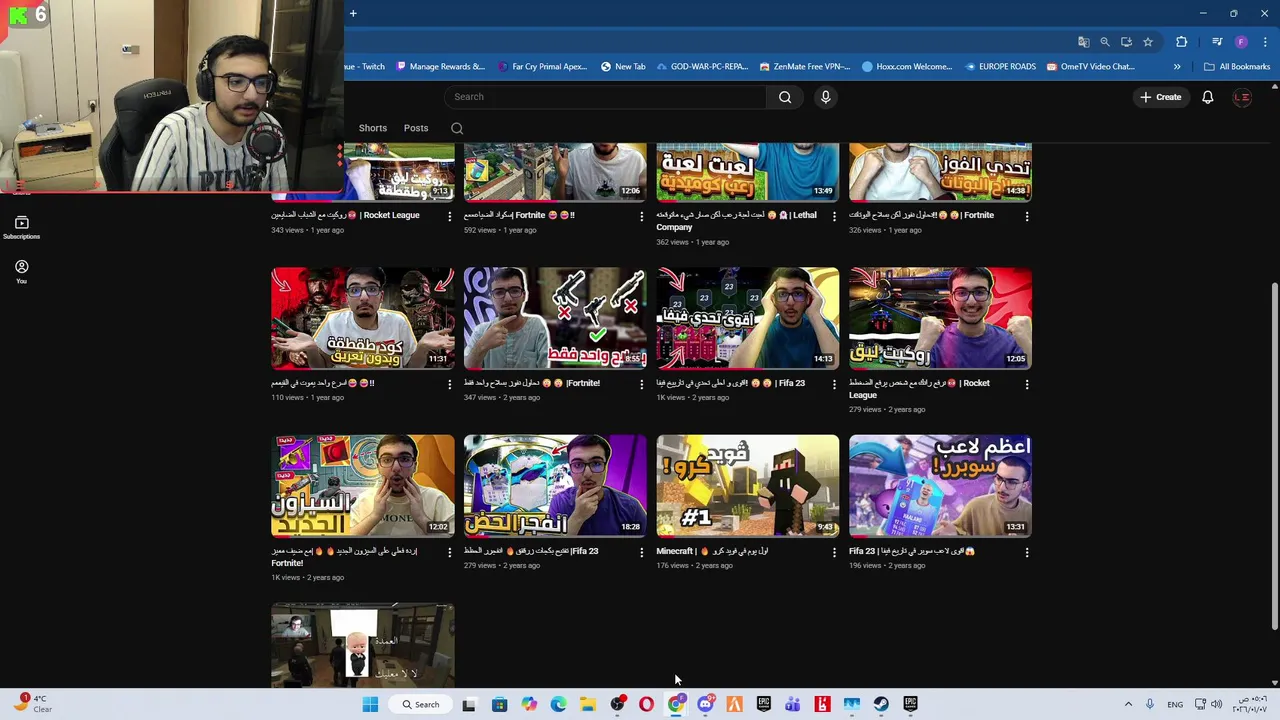Image resolution: width=1280 pixels, height=720 pixels.
Task: Open the GOD-WAR-PC-REPA bookmark
Action: pos(702,67)
